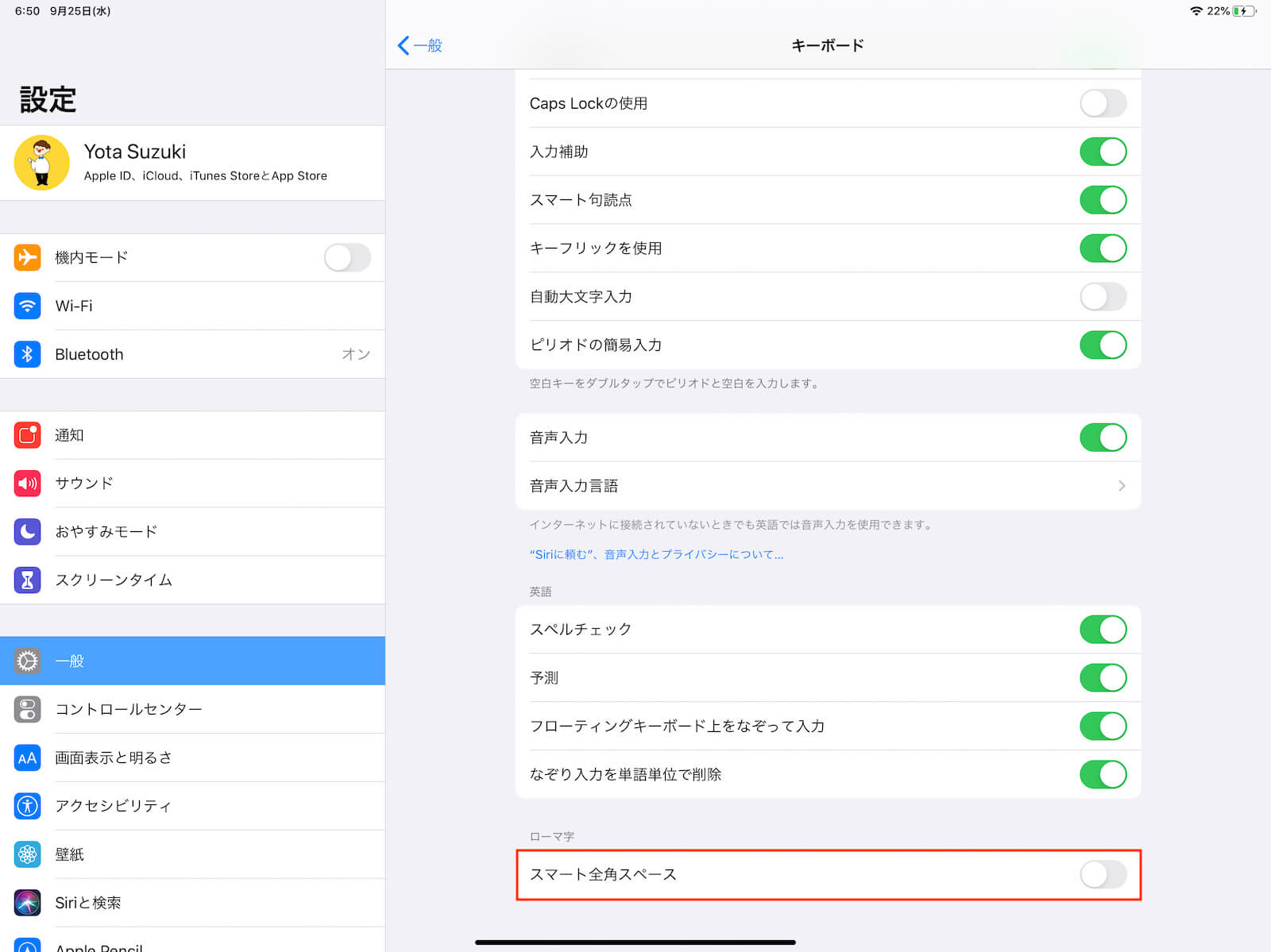Tap the 設定 heading

[x=48, y=99]
